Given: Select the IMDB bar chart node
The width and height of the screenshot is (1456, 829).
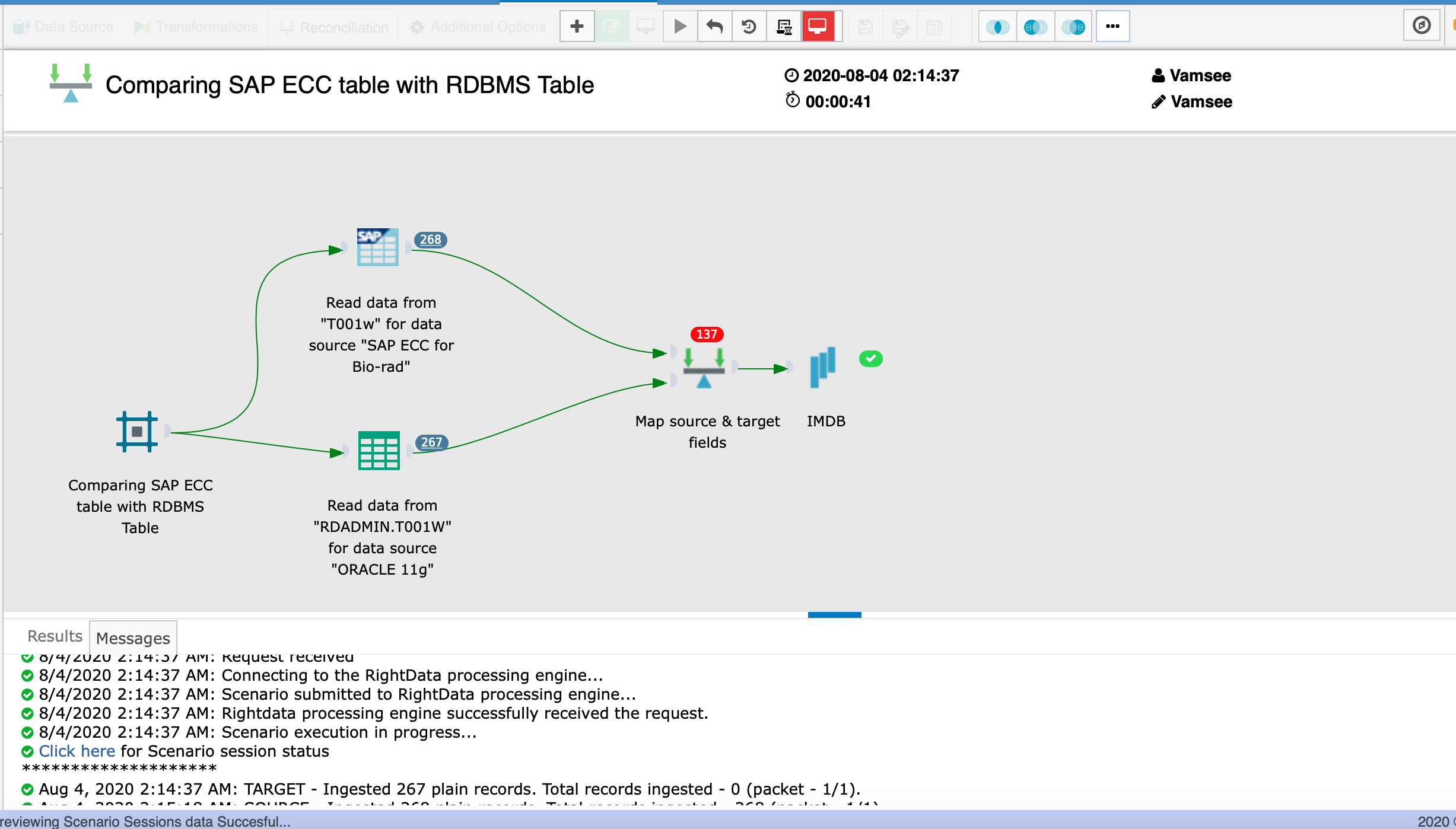Looking at the screenshot, I should coord(823,368).
